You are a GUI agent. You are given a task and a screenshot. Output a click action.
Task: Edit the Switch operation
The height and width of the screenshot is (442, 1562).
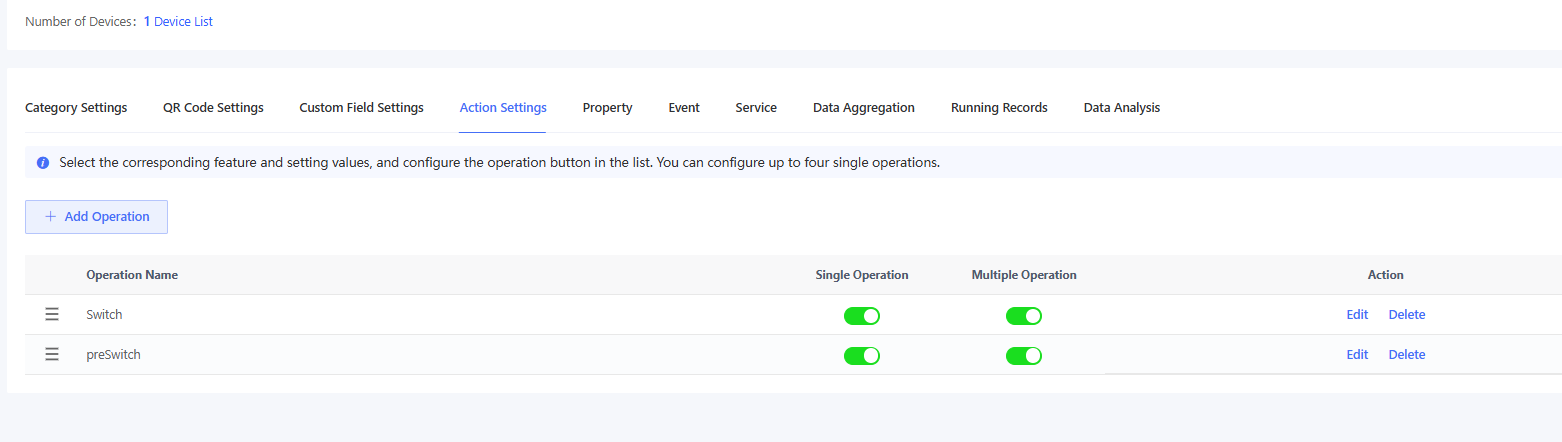click(1356, 315)
